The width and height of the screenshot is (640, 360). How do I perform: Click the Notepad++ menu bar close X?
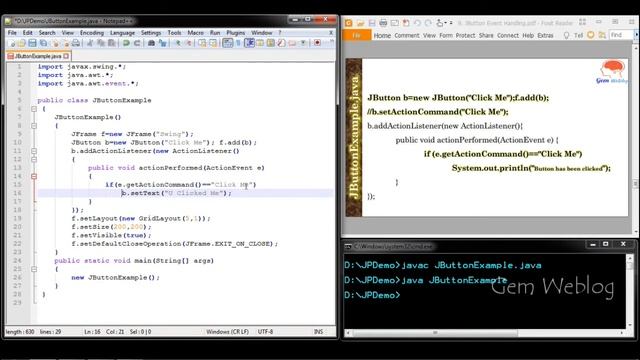331,33
